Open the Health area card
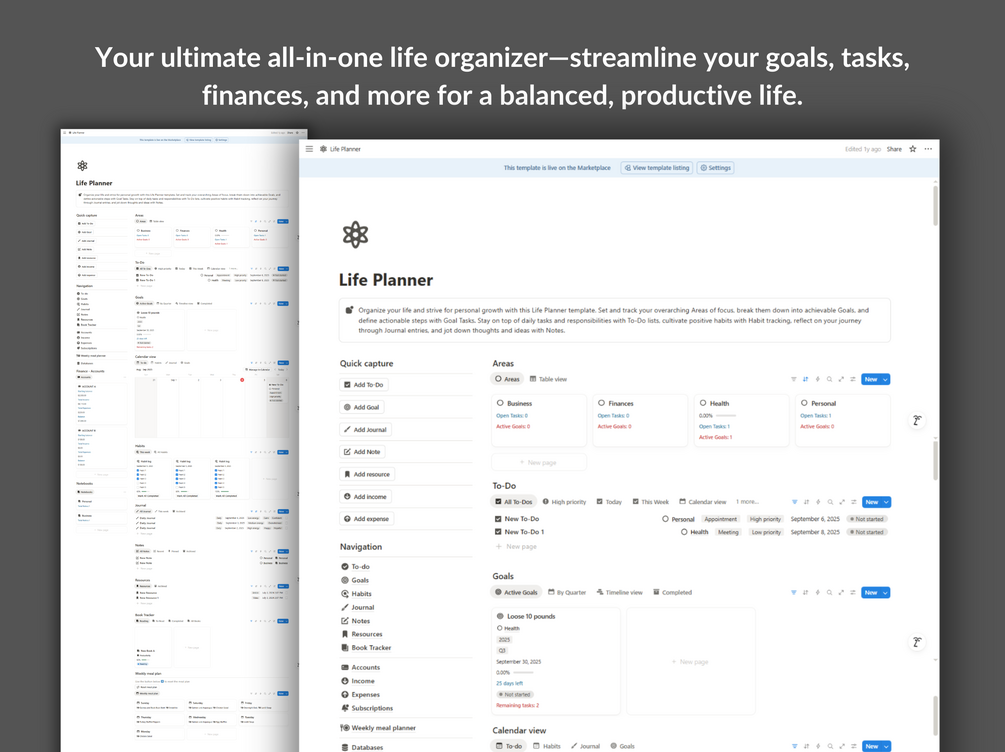The height and width of the screenshot is (752, 1005). (742, 420)
